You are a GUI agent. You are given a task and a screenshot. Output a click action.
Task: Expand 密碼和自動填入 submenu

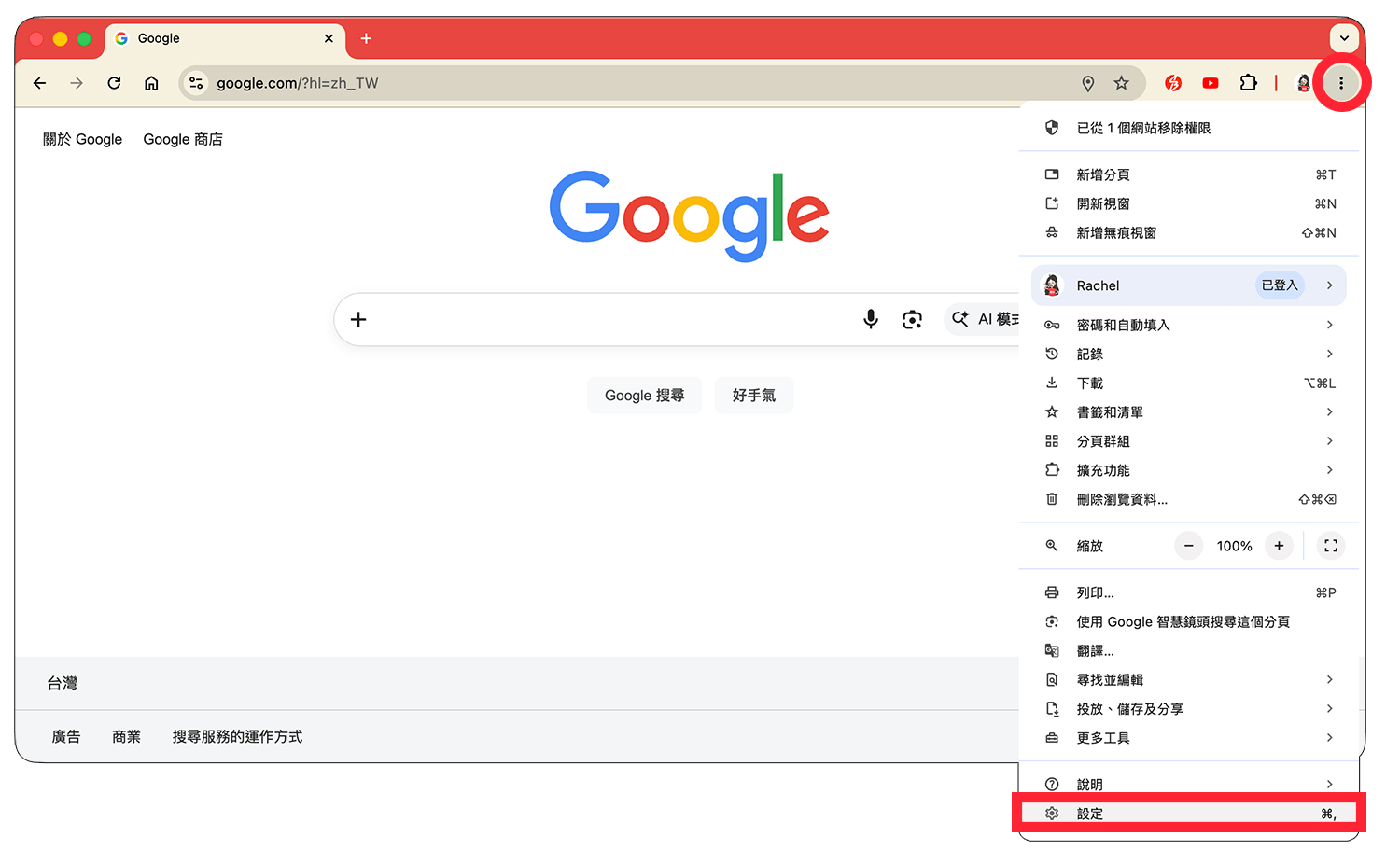coord(1189,325)
